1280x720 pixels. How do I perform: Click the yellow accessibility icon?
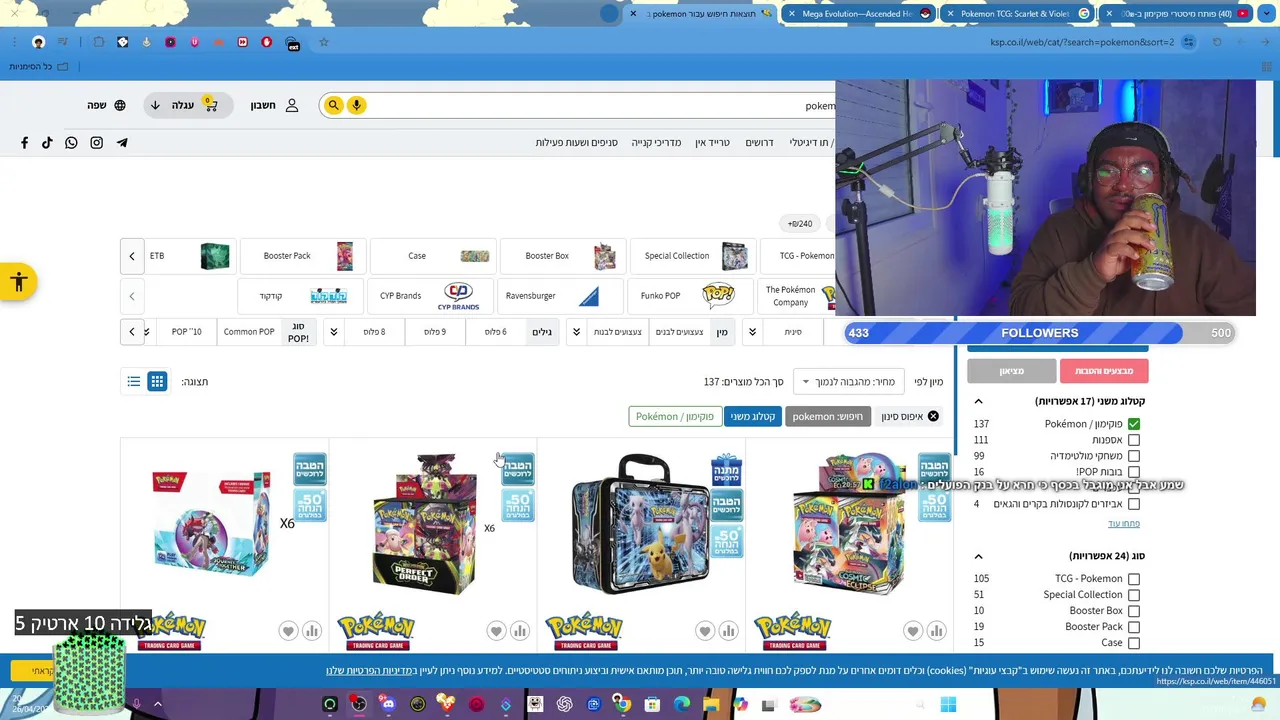tap(18, 282)
